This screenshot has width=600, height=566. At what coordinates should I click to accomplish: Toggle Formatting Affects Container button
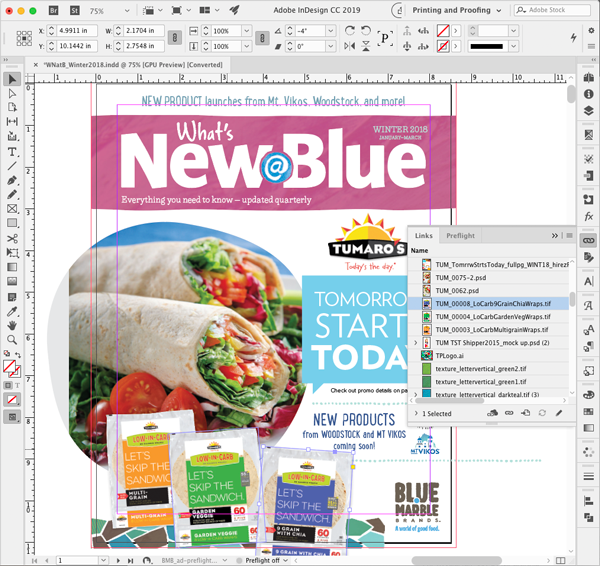[x=8, y=385]
